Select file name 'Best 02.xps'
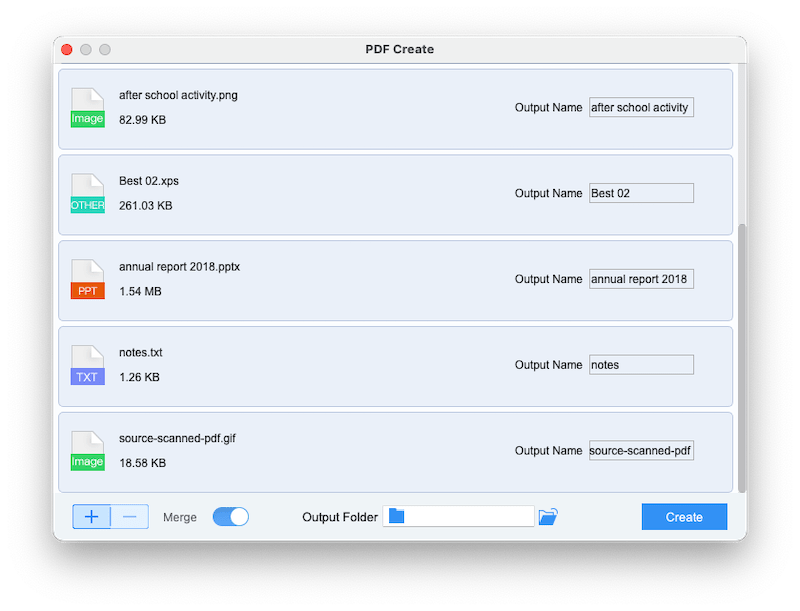800x611 pixels. click(x=149, y=181)
